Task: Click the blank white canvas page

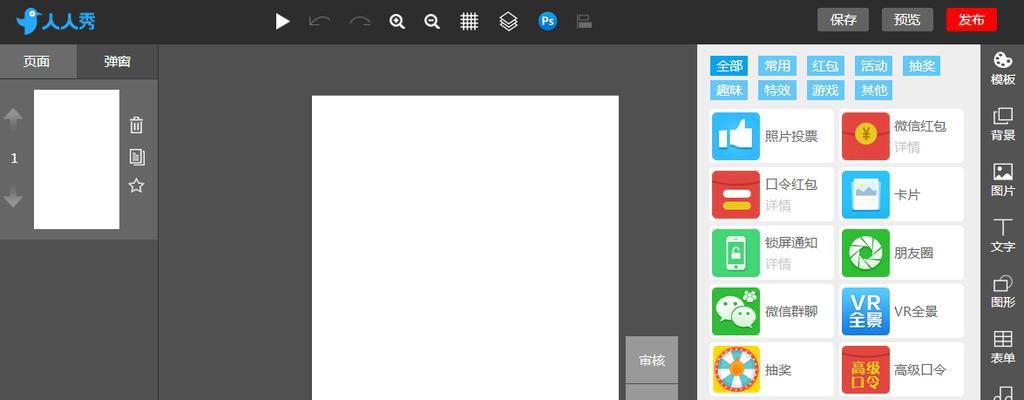Action: pos(465,248)
